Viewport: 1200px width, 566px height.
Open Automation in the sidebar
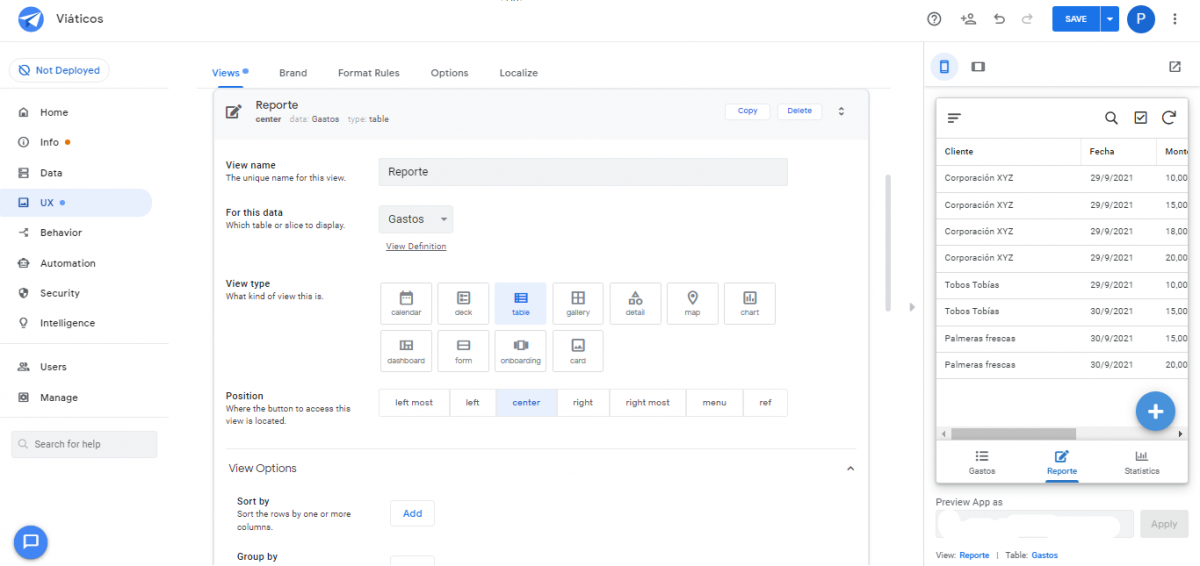tap(67, 263)
